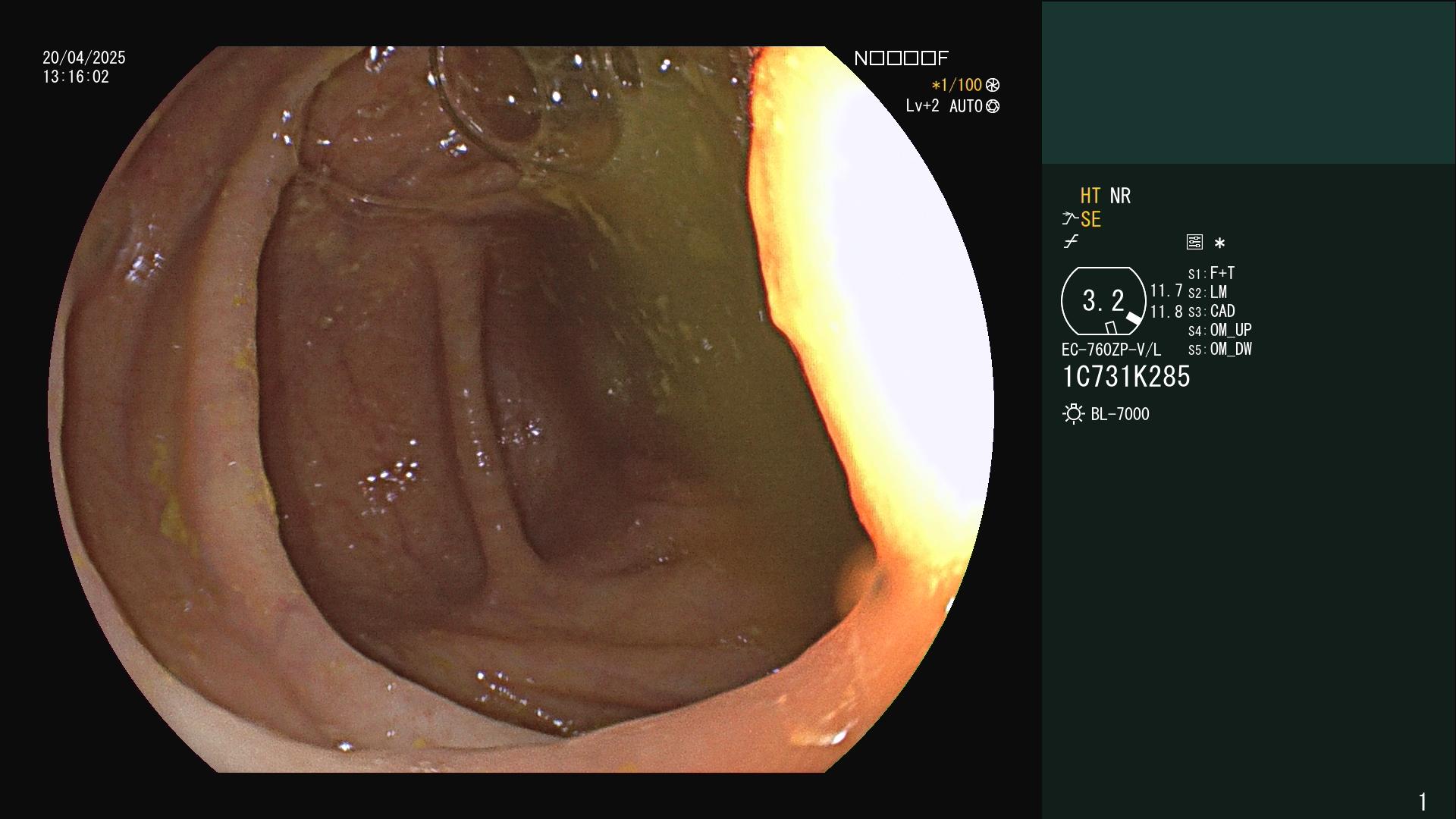1456x819 pixels.
Task: Click the light source lamp icon
Action: [1073, 414]
